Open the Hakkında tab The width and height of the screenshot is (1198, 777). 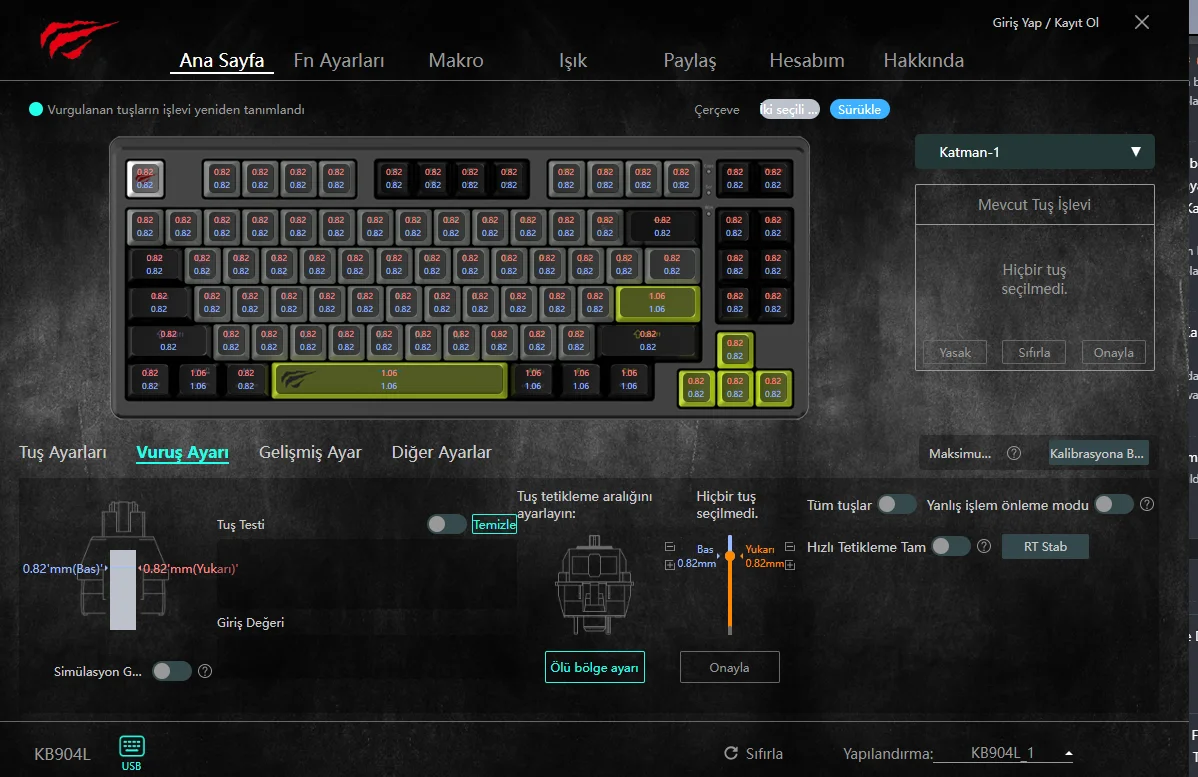click(x=924, y=60)
